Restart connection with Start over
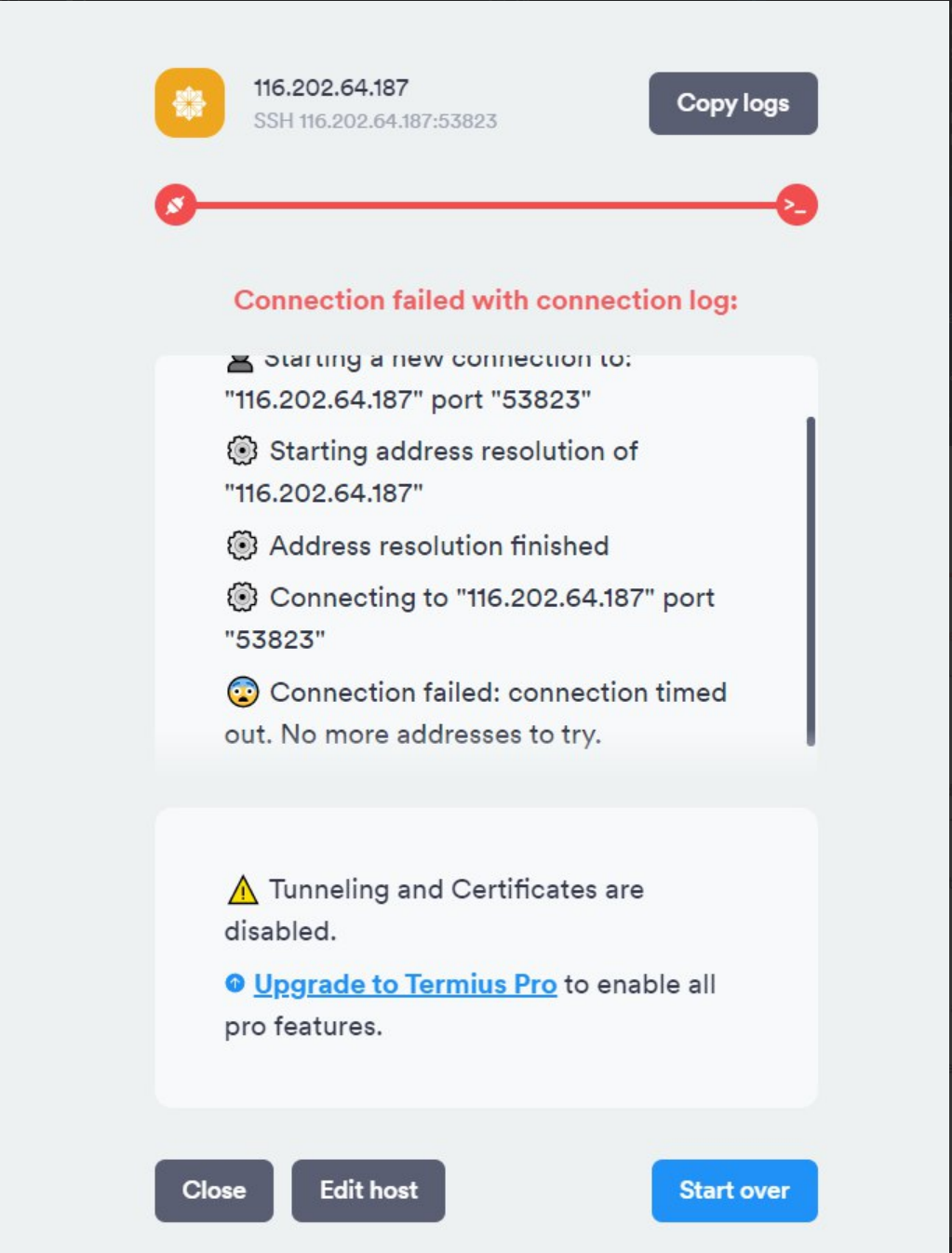The image size is (952, 1253). [733, 1190]
